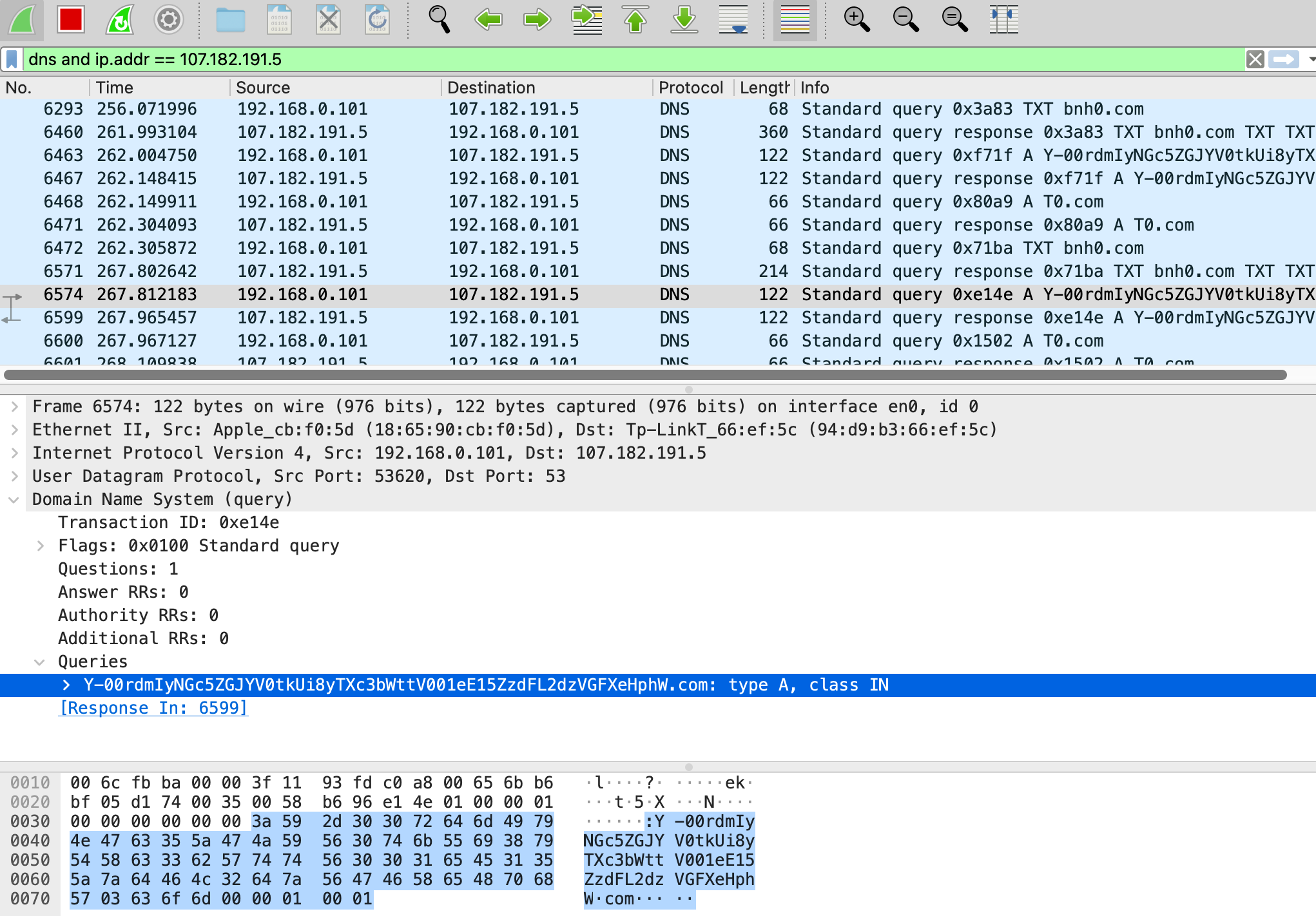
Task: Select packet 6463 in the list
Action: (x=658, y=155)
